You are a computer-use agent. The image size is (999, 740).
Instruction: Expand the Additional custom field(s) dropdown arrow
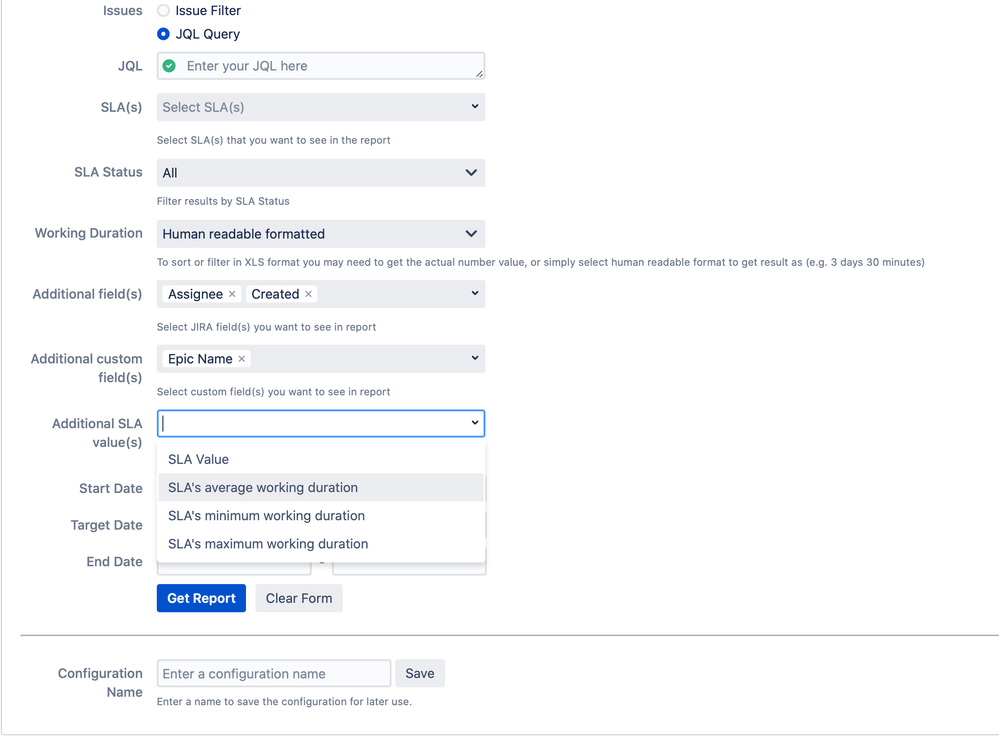point(475,358)
